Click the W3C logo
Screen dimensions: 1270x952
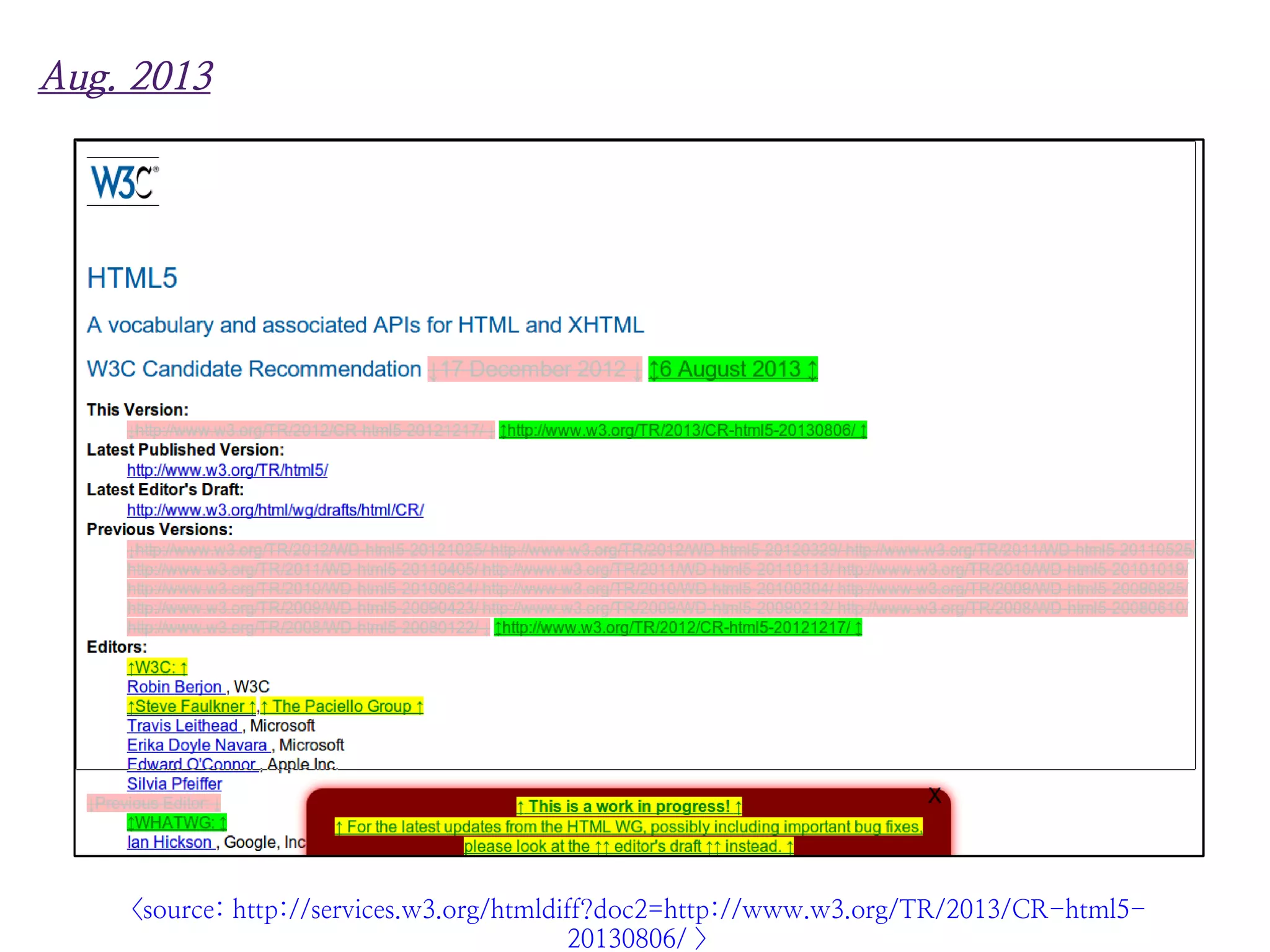[x=123, y=182]
